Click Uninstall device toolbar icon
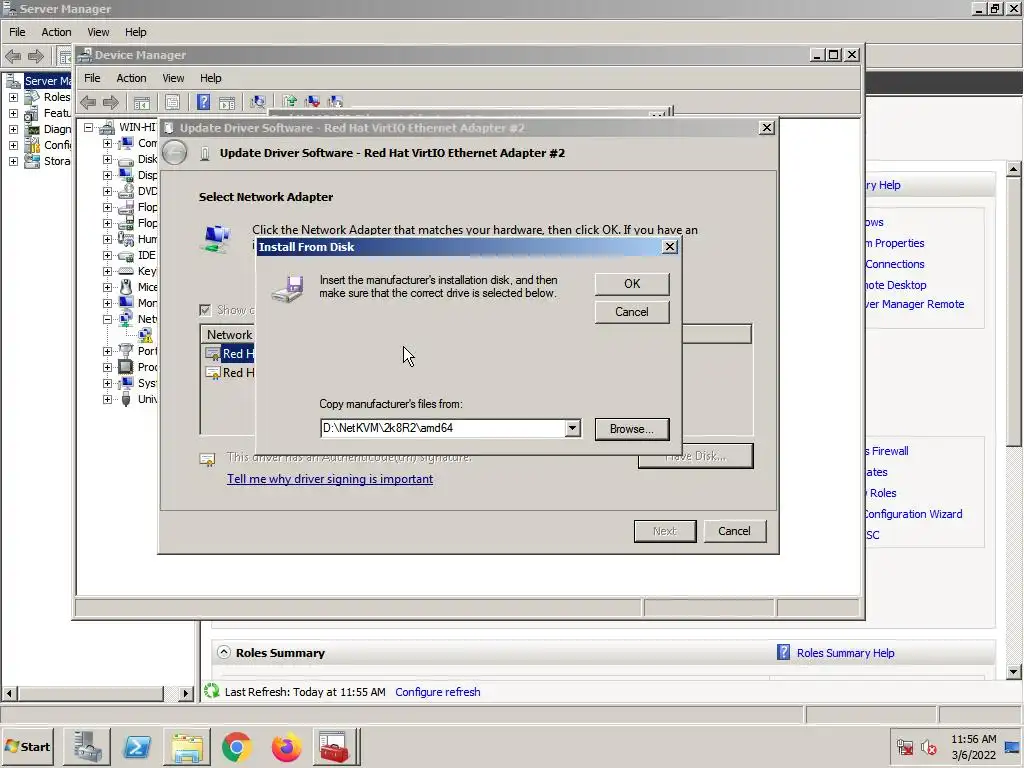 [312, 101]
